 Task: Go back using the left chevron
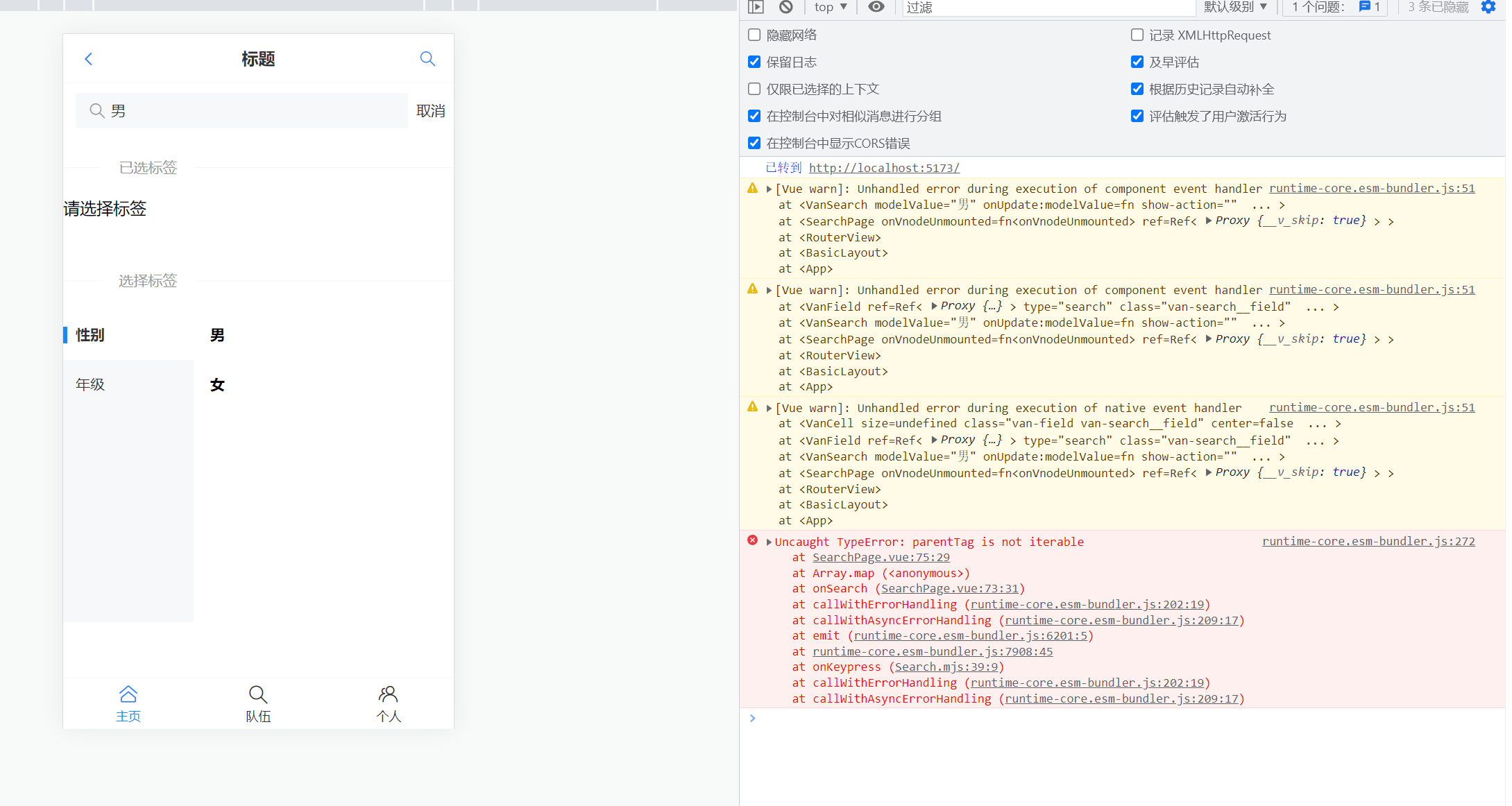click(88, 59)
